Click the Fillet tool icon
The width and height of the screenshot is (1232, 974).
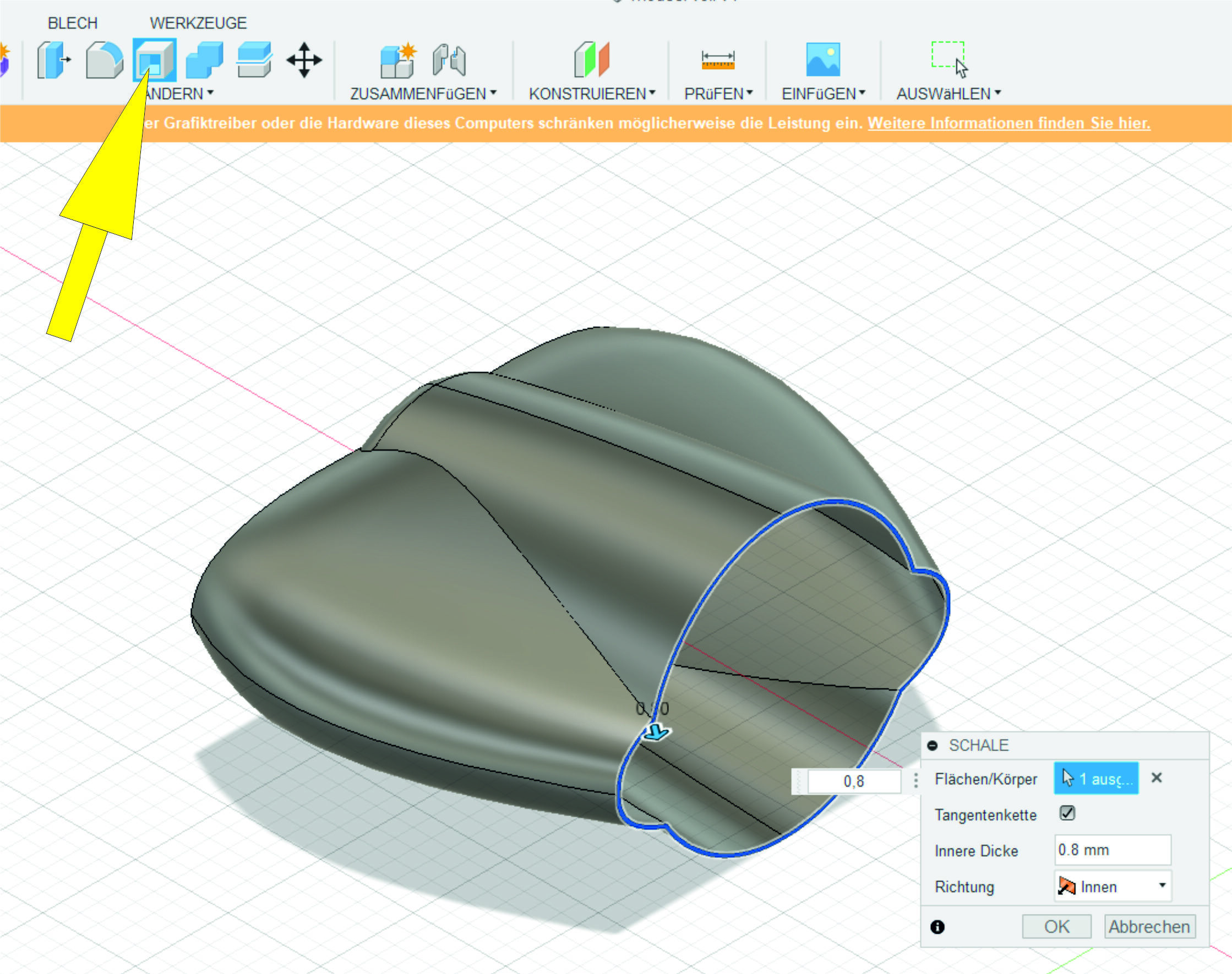104,60
